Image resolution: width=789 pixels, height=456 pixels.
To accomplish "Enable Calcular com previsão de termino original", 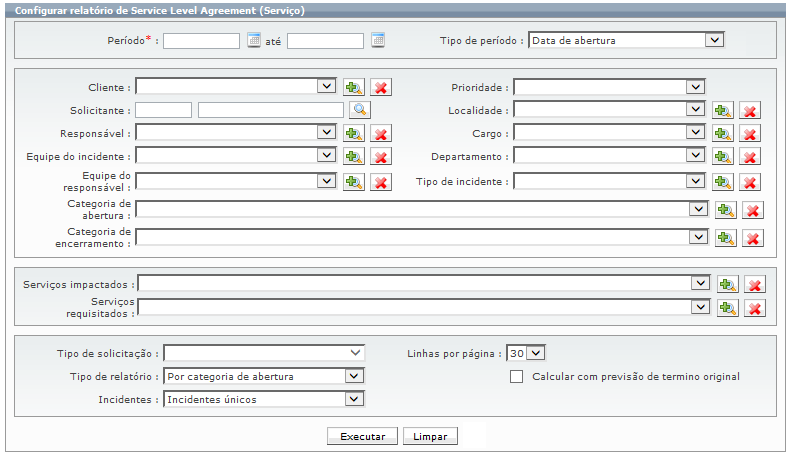I will coord(517,377).
